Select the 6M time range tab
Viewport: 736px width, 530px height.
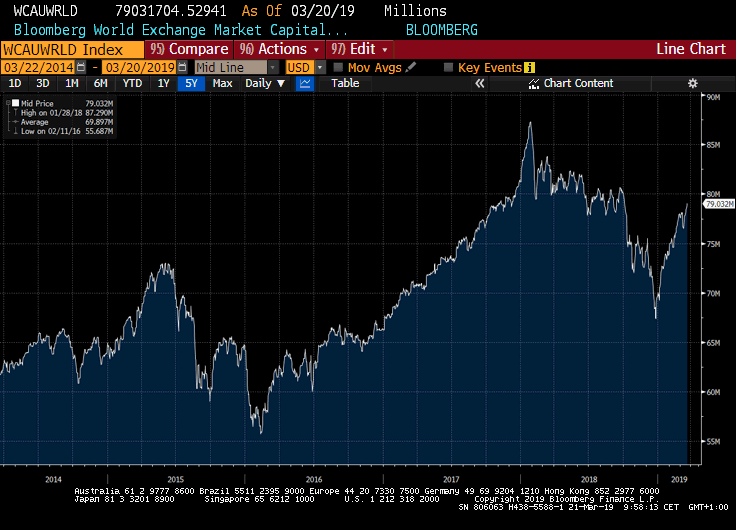click(x=100, y=84)
